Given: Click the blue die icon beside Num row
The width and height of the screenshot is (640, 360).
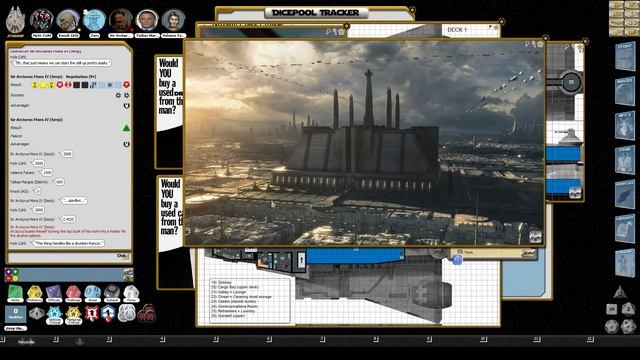Looking at the screenshot, I should point(458,259).
